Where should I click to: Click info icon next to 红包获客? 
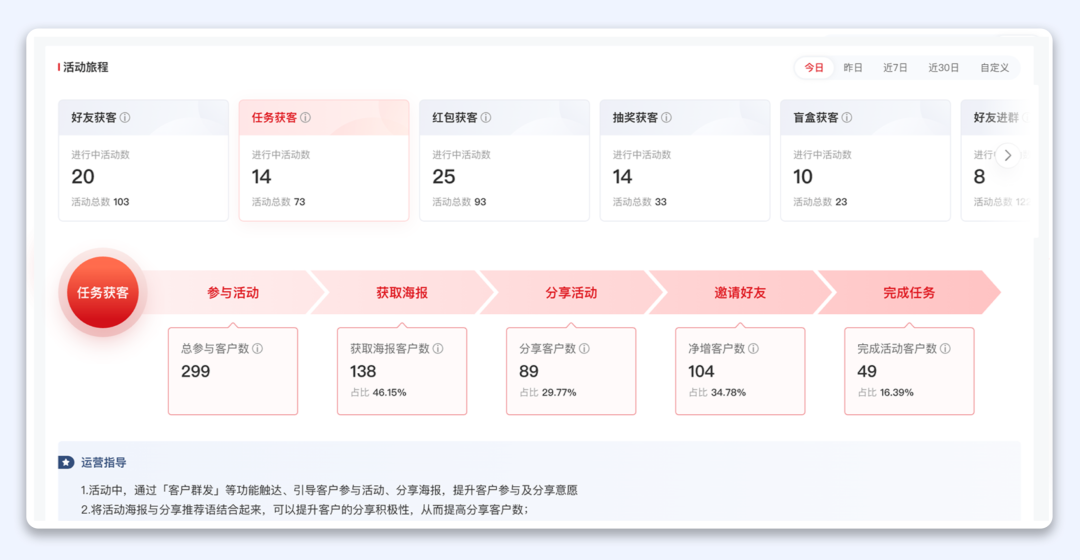tap(486, 118)
